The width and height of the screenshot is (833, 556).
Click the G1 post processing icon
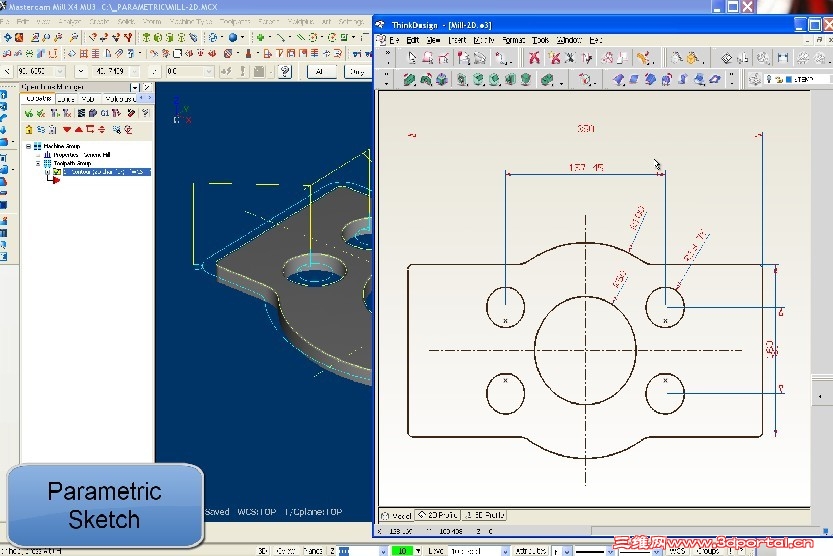point(105,113)
